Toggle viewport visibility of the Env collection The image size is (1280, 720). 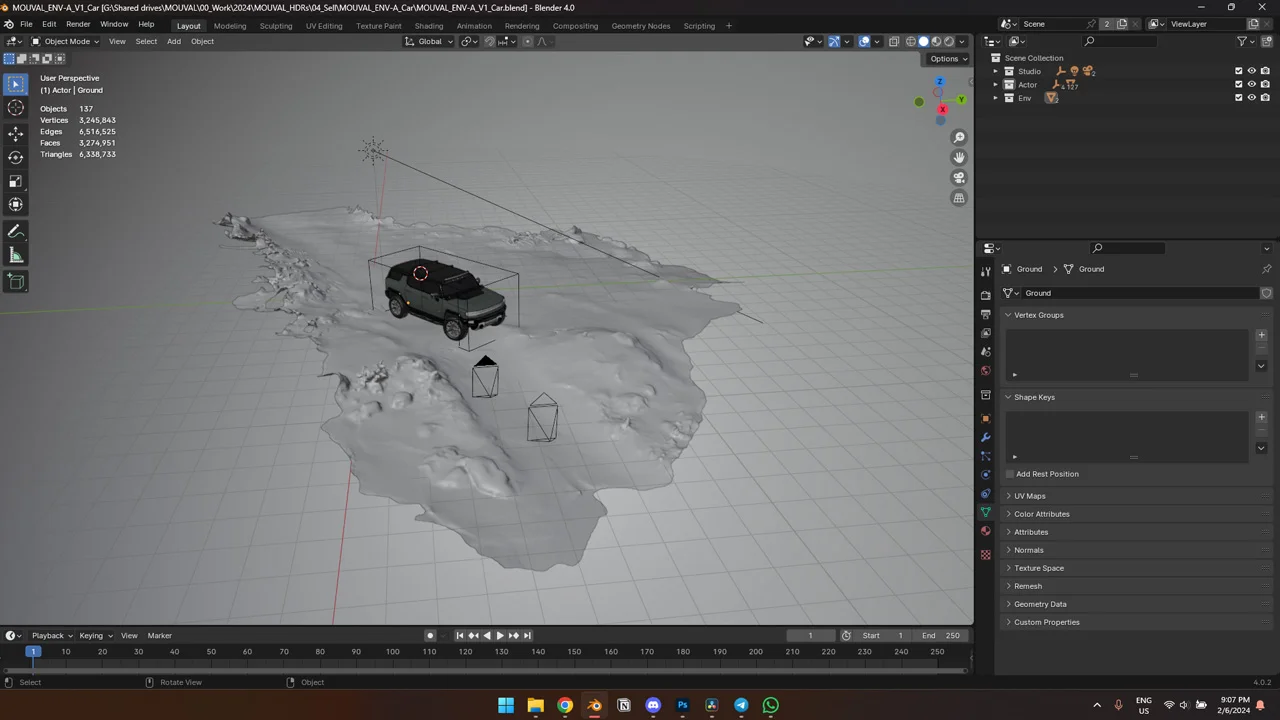point(1252,97)
